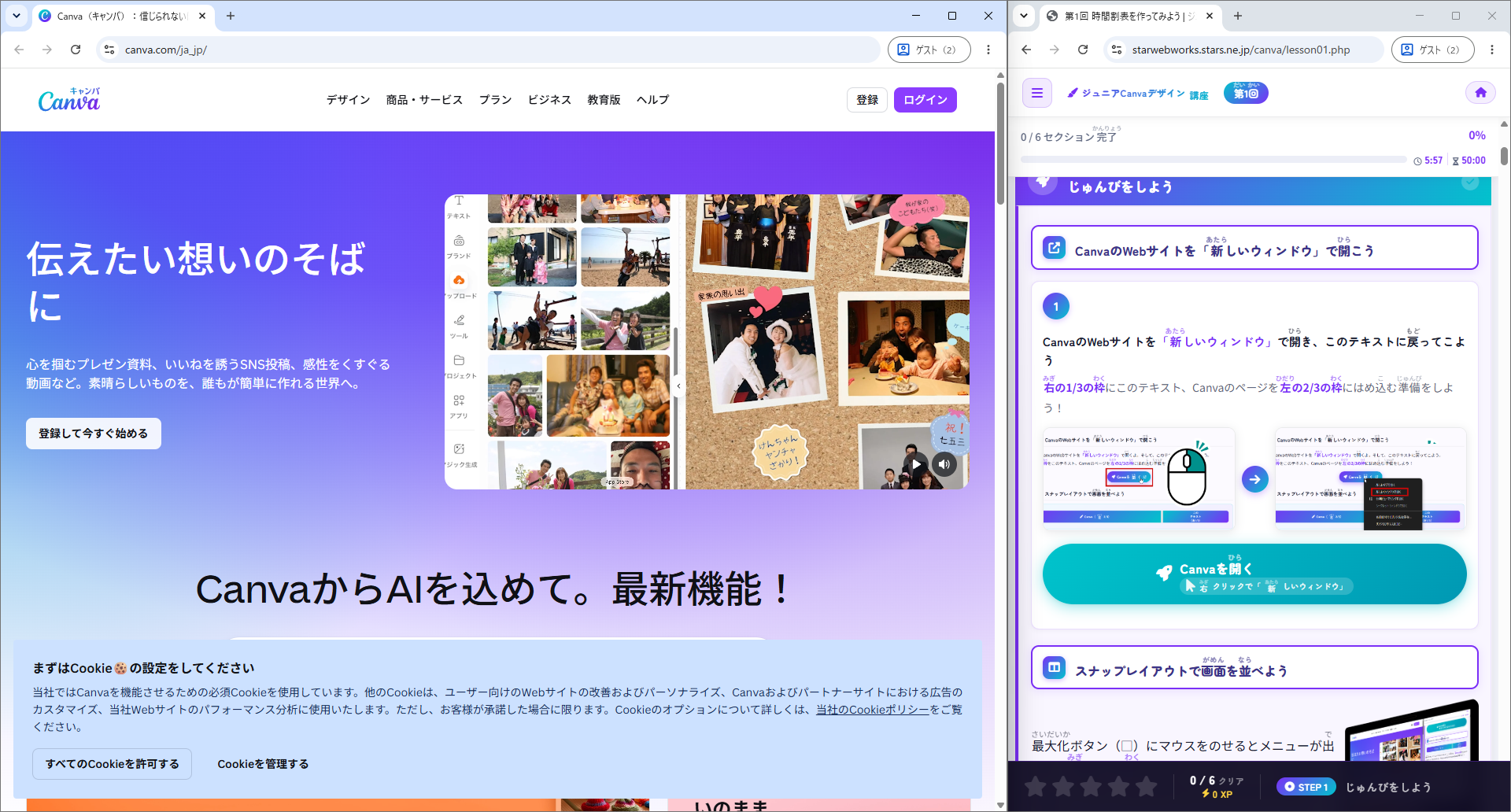Click the lesson page vertical scrollbar
The image size is (1511, 812).
(1504, 156)
